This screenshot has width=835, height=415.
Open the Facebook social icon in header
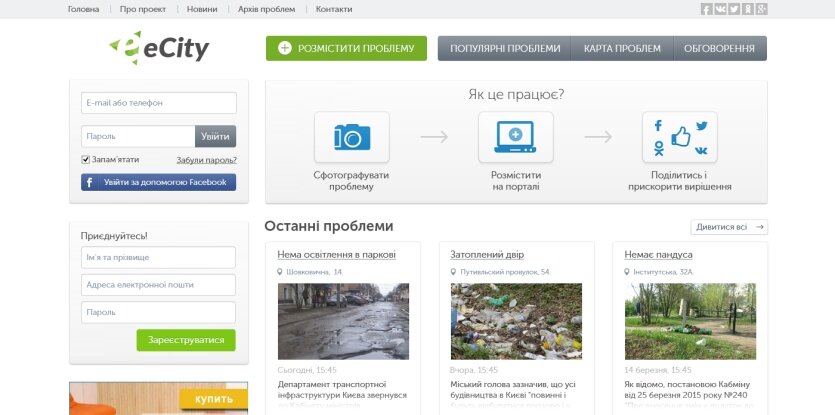pyautogui.click(x=706, y=9)
